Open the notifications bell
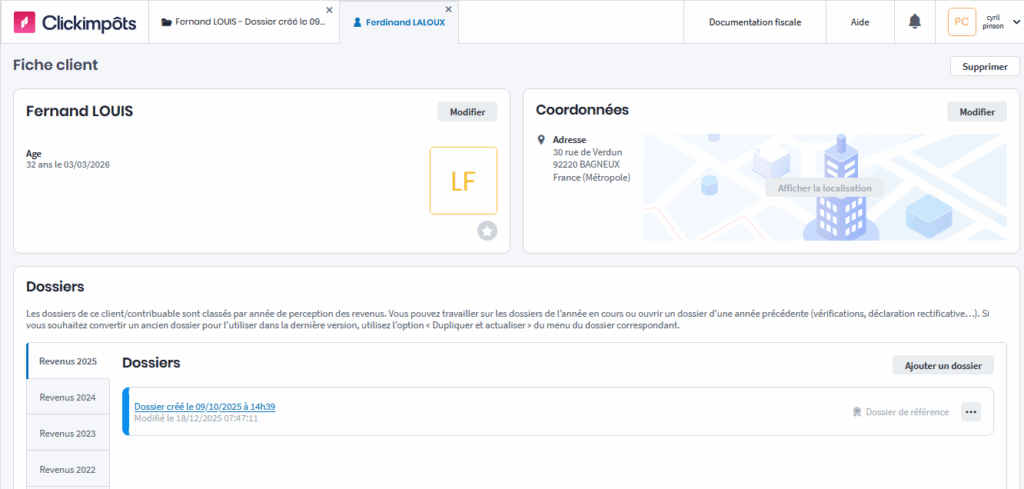Viewport: 1024px width, 489px height. (914, 22)
